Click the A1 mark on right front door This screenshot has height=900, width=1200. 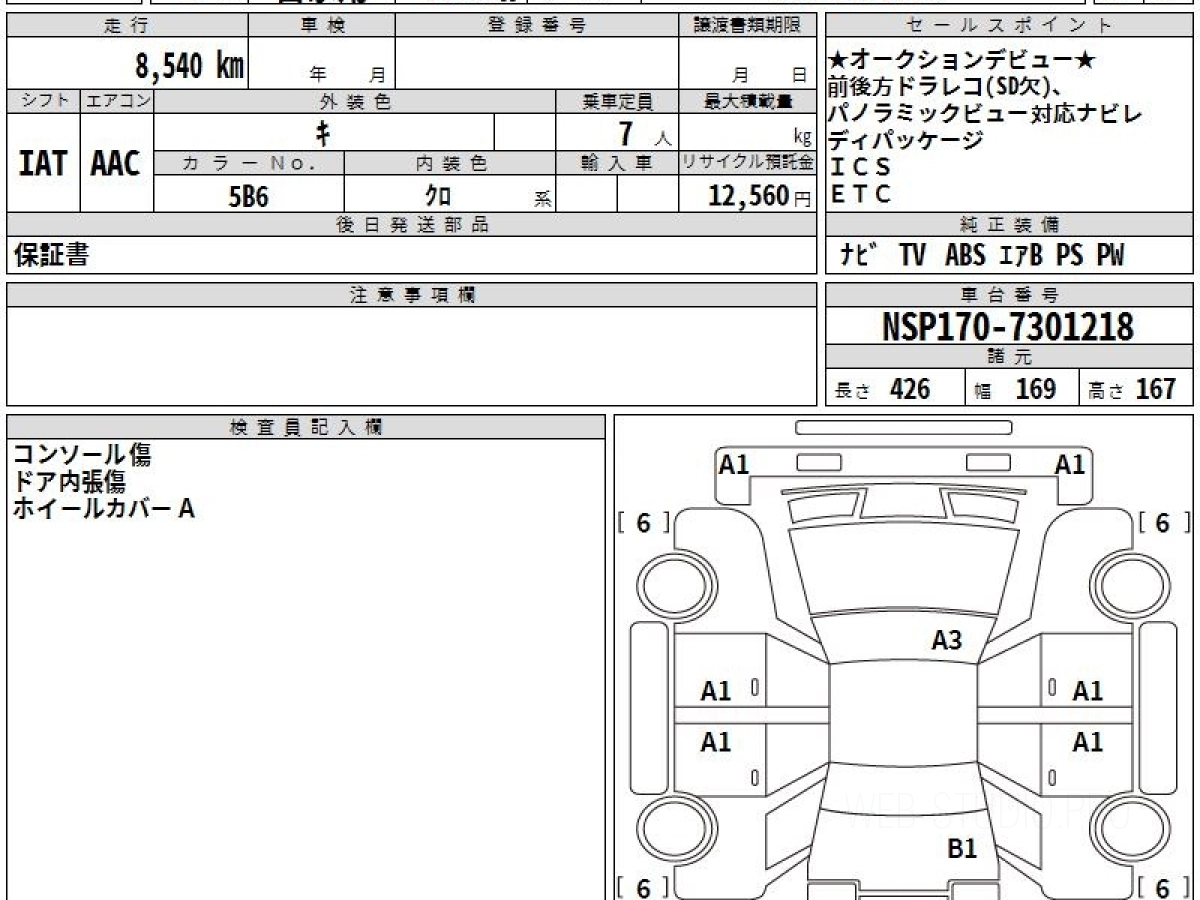pos(1087,691)
